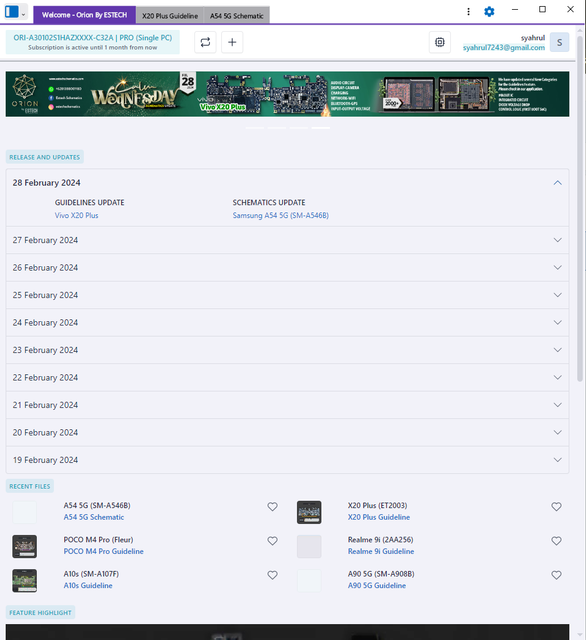Click the SCHEMATICS UPDATE column heading
Screen dimensions: 586x640
pyautogui.click(x=269, y=202)
